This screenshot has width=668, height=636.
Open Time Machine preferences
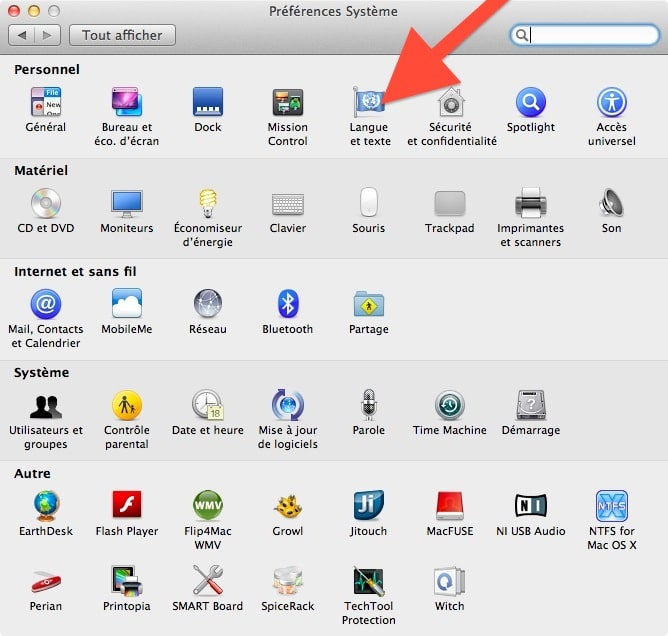coord(450,405)
